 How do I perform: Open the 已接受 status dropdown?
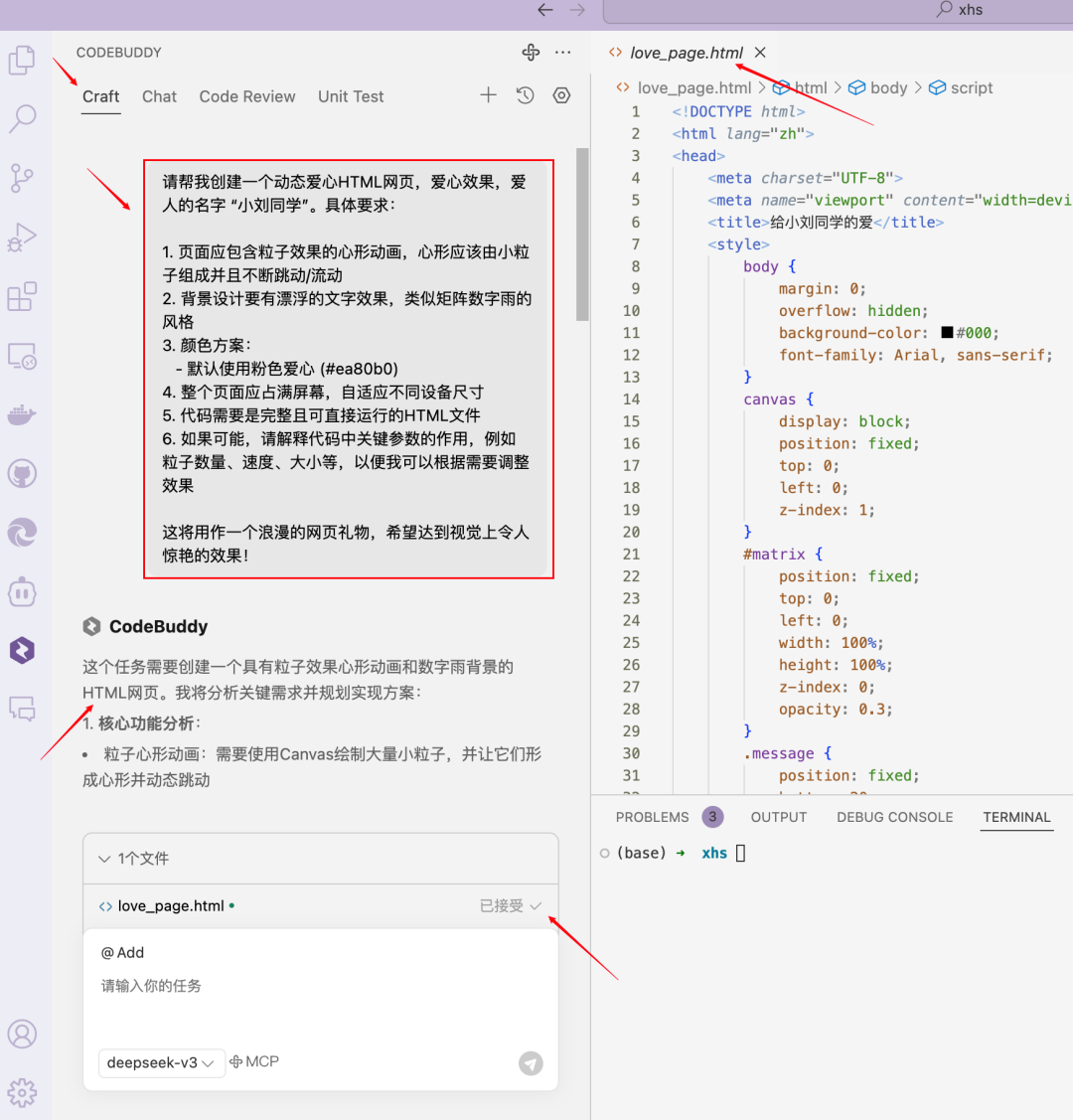[x=511, y=905]
